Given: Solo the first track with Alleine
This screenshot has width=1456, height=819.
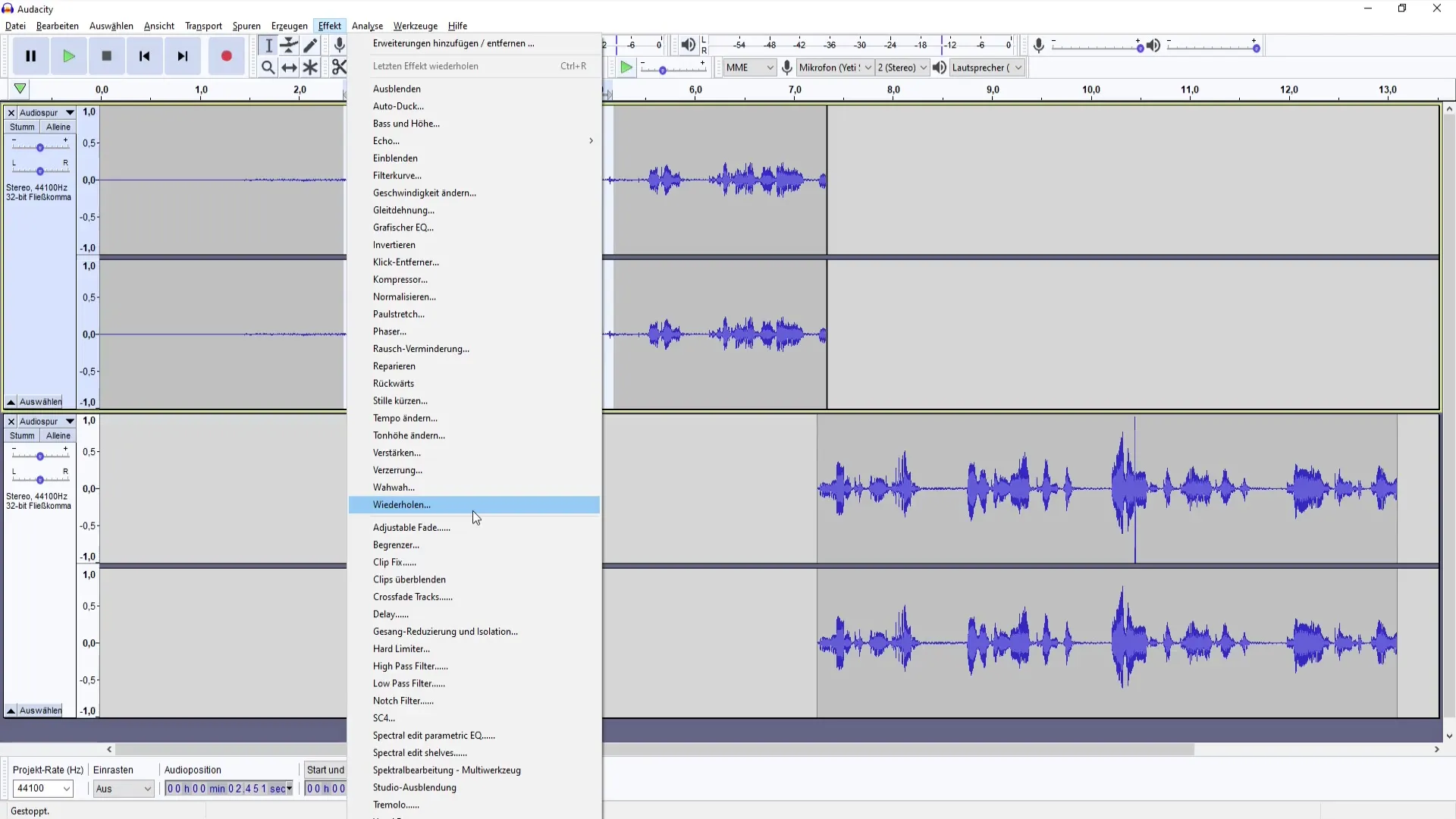Looking at the screenshot, I should [58, 127].
